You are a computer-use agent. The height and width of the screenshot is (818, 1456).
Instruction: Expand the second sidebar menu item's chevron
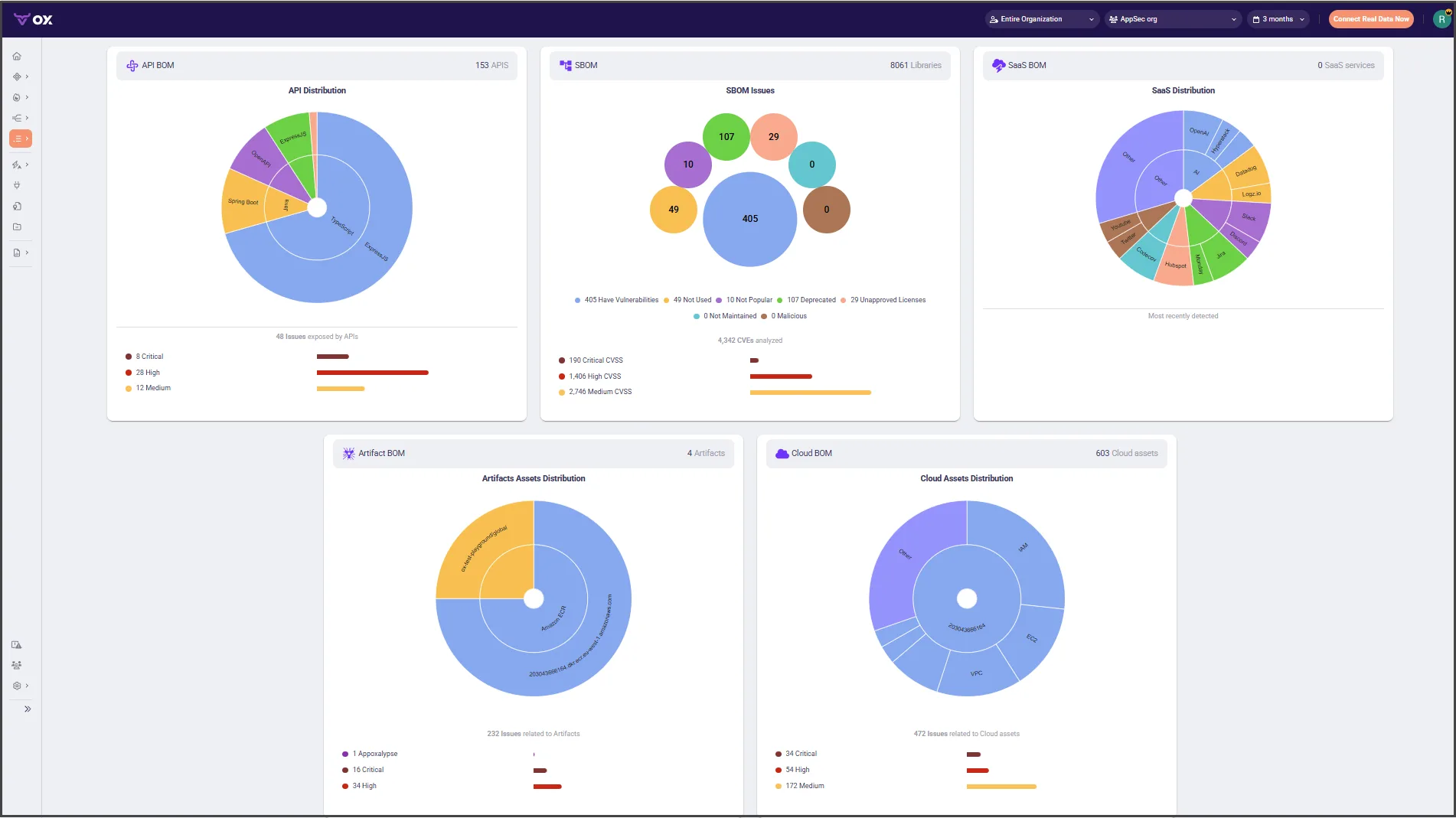click(27, 77)
